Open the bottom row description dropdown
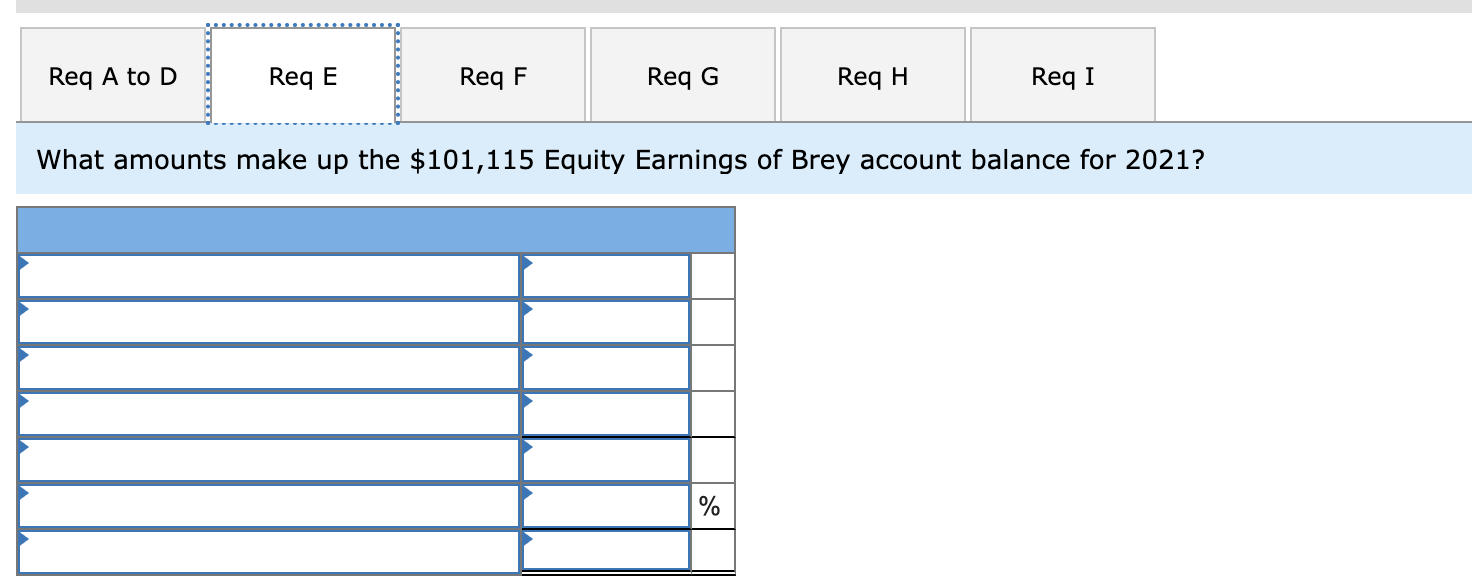The height and width of the screenshot is (584, 1472). coord(22,540)
